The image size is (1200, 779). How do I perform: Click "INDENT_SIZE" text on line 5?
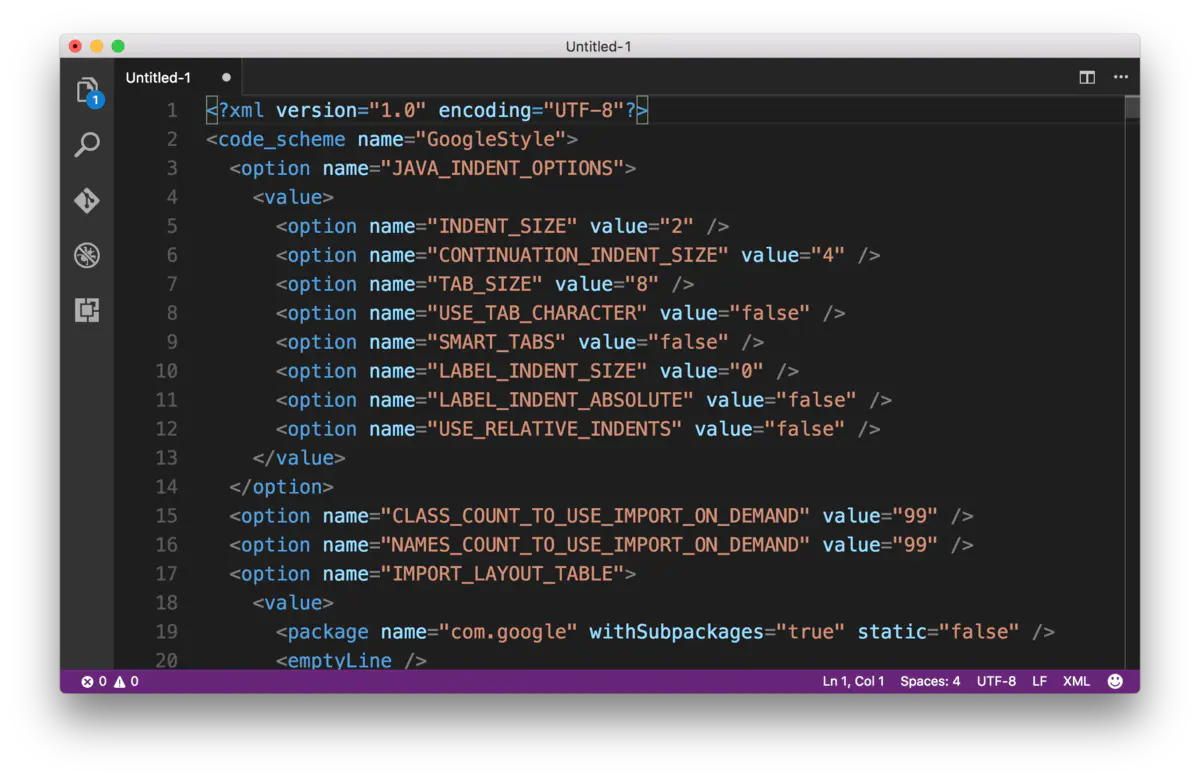[x=503, y=227]
